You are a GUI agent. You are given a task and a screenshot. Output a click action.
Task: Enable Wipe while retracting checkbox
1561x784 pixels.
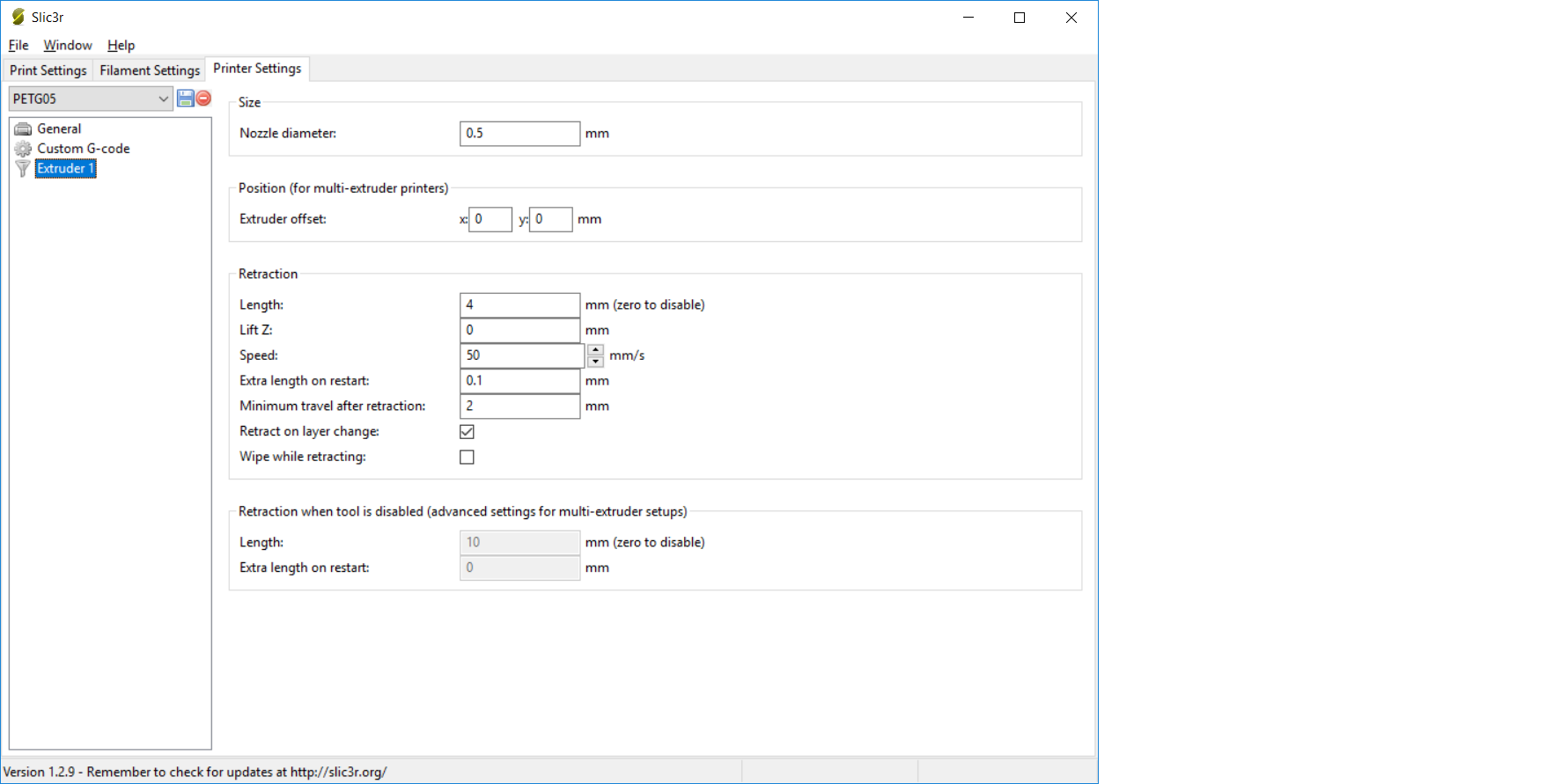pyautogui.click(x=467, y=458)
